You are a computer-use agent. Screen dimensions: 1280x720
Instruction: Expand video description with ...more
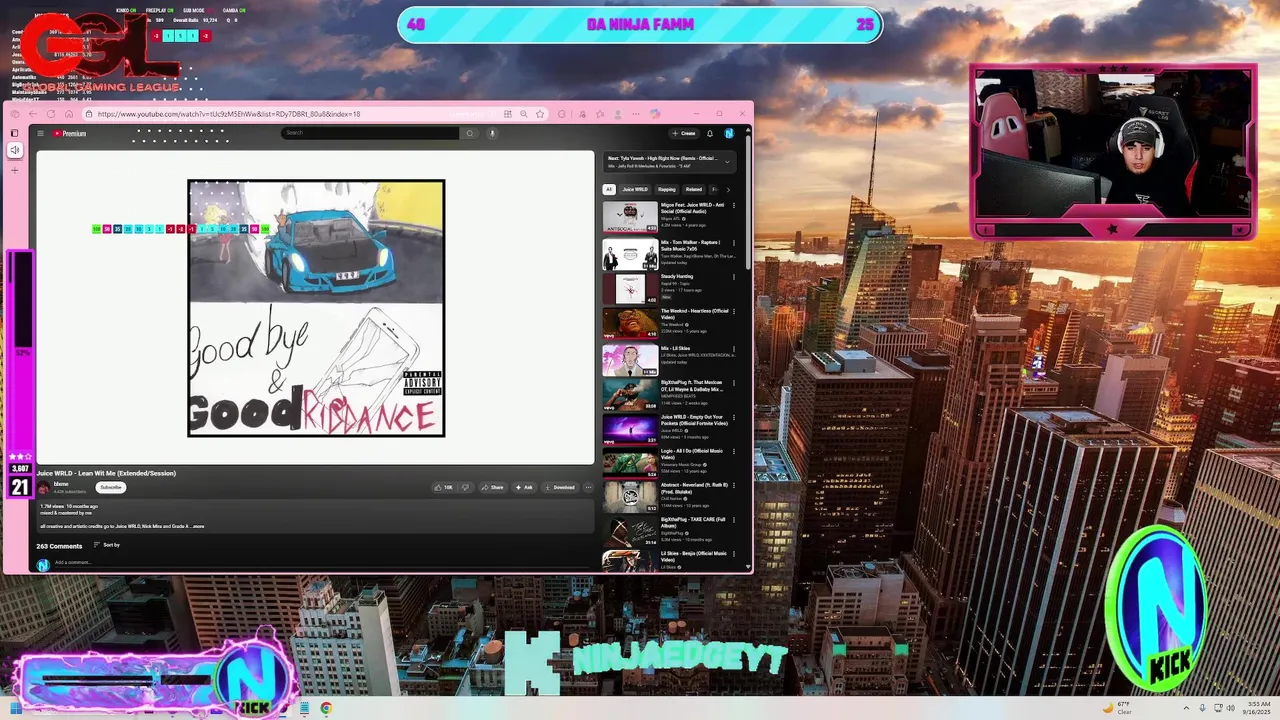point(198,526)
